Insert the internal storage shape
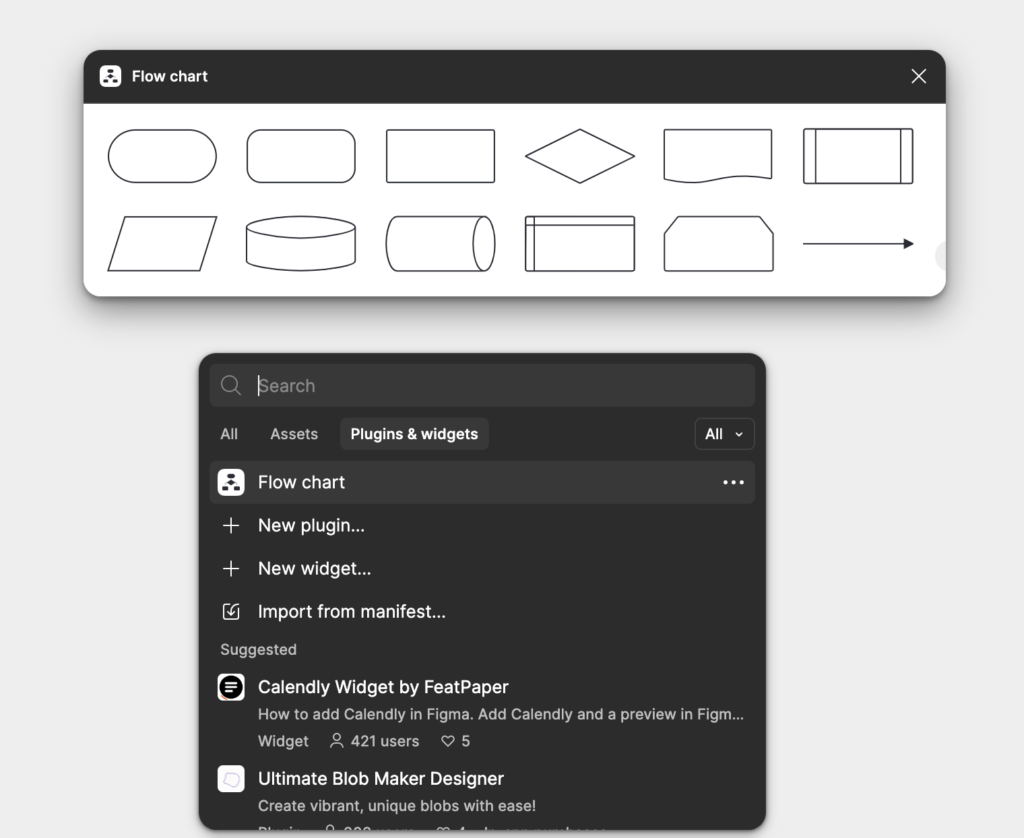 (x=580, y=244)
